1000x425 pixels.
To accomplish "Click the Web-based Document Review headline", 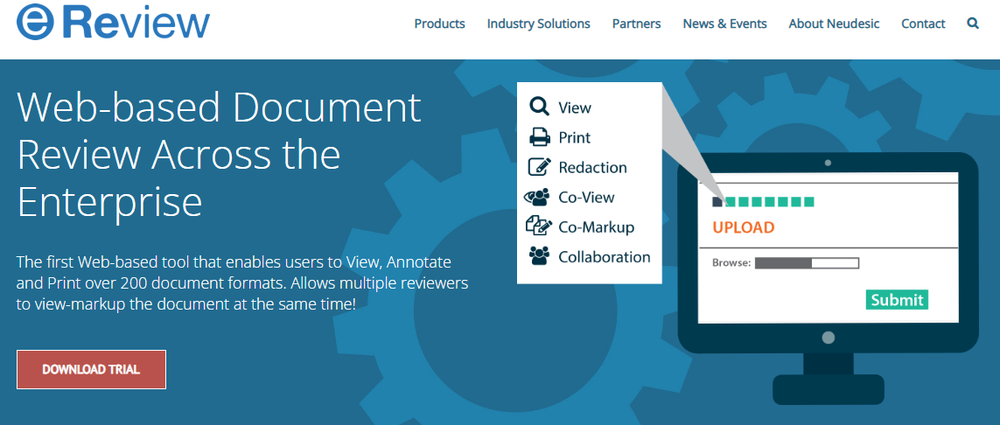I will click(219, 155).
